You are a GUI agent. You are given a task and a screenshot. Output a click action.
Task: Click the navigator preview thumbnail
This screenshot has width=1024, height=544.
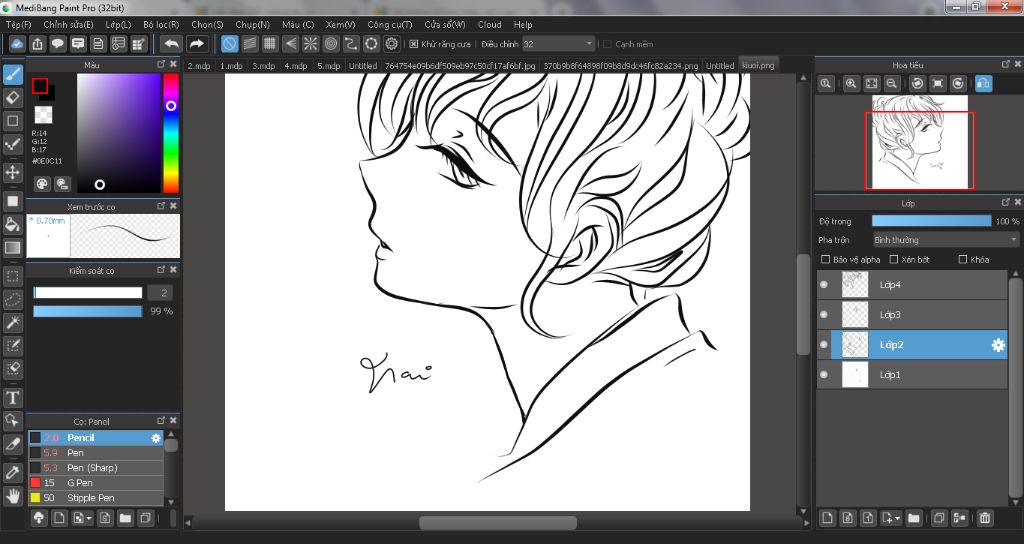[920, 141]
